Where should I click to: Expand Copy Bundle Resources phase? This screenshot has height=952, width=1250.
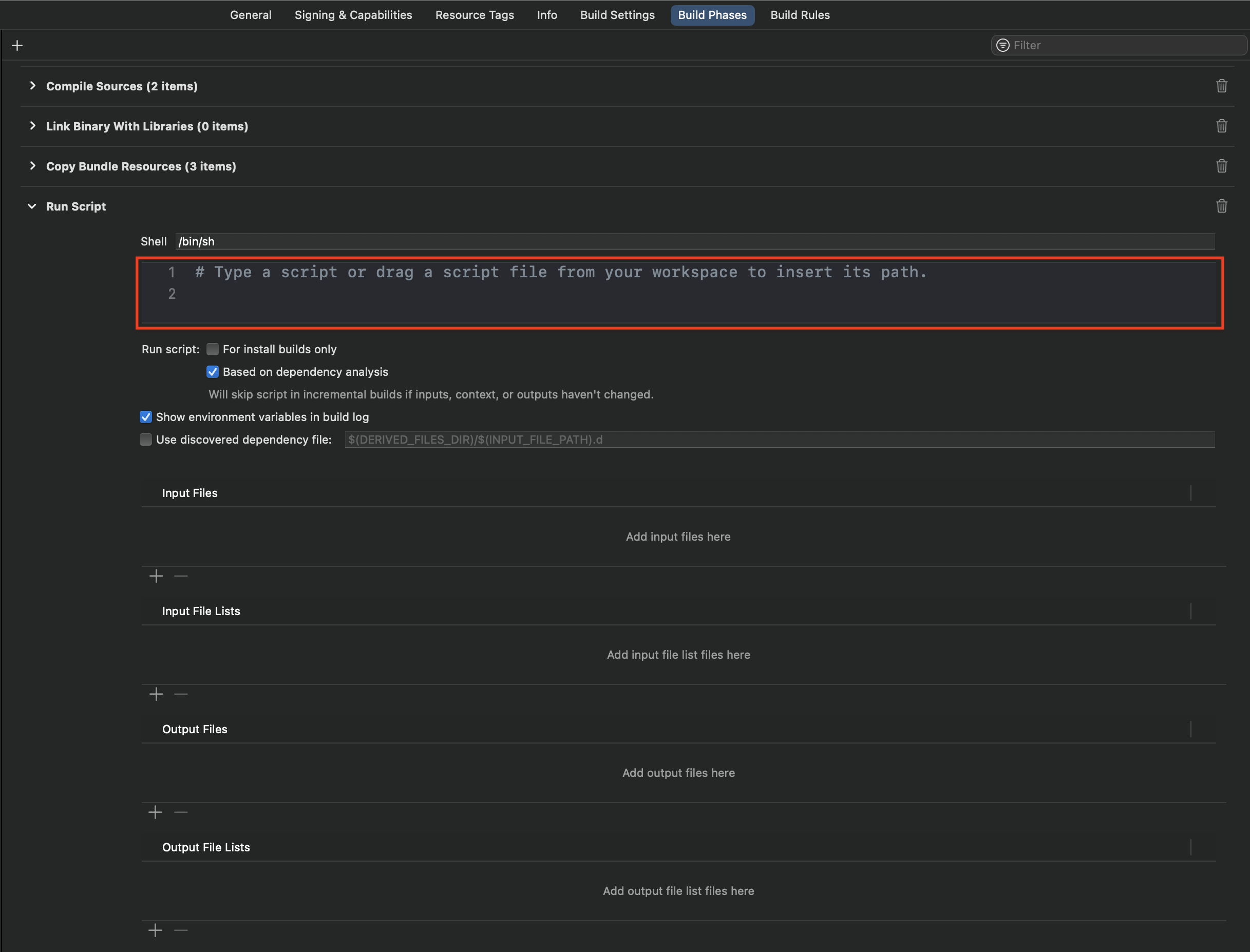point(33,165)
